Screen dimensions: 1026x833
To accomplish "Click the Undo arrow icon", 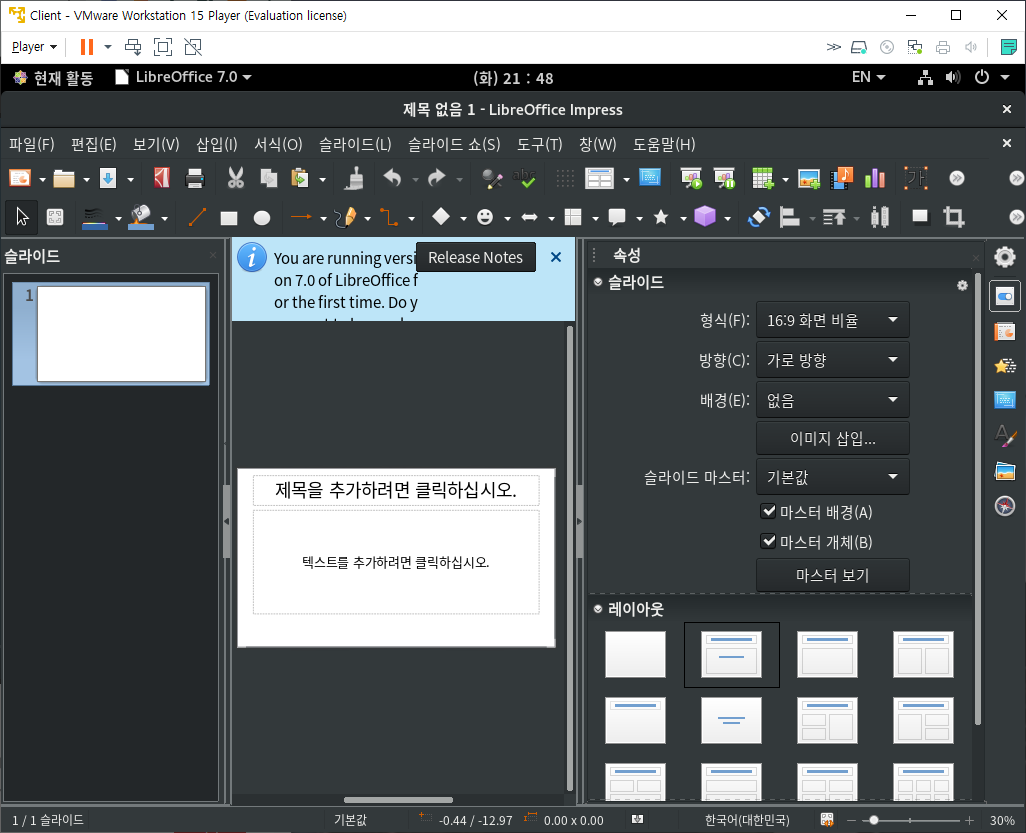I will click(x=393, y=178).
